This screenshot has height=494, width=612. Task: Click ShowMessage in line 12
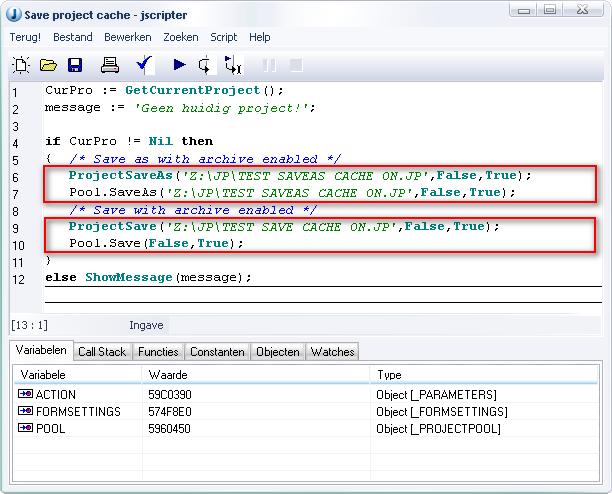pos(129,277)
